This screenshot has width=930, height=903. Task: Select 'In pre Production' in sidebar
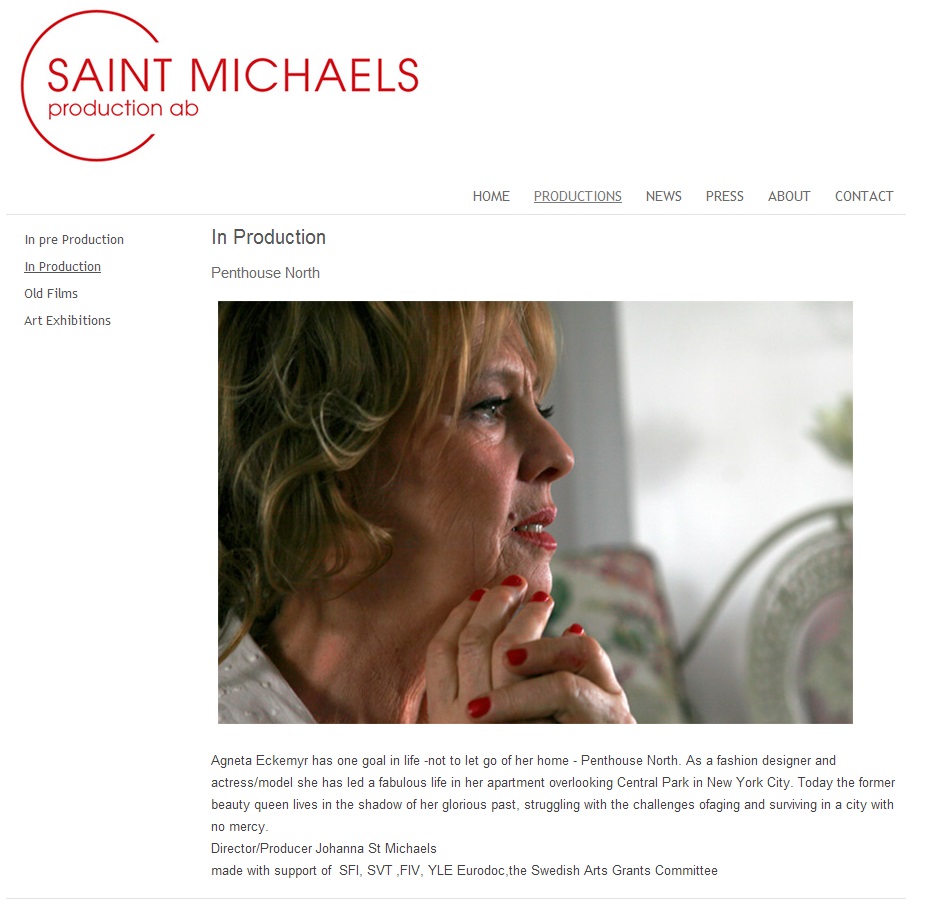click(74, 240)
